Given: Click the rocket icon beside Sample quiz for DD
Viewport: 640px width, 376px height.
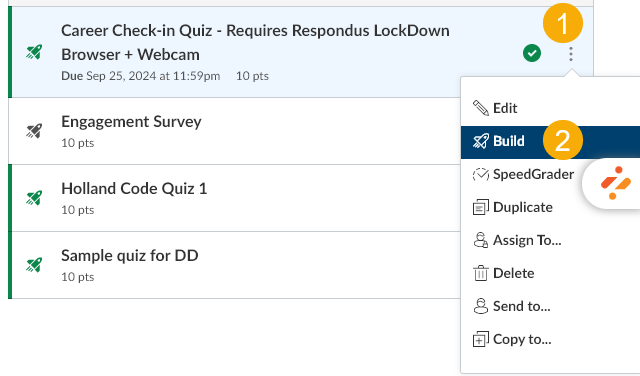Looking at the screenshot, I should [x=34, y=265].
